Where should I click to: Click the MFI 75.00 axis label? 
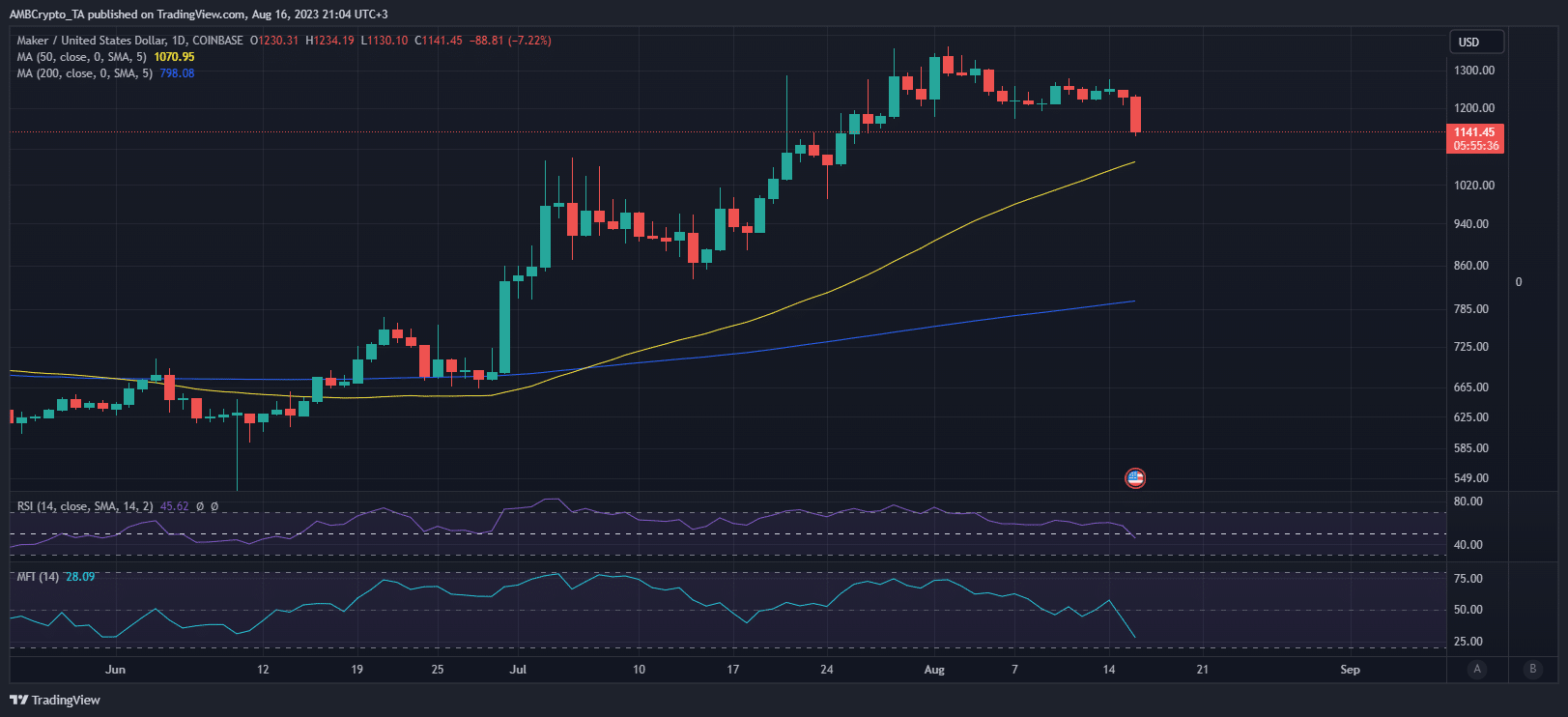coord(1468,579)
